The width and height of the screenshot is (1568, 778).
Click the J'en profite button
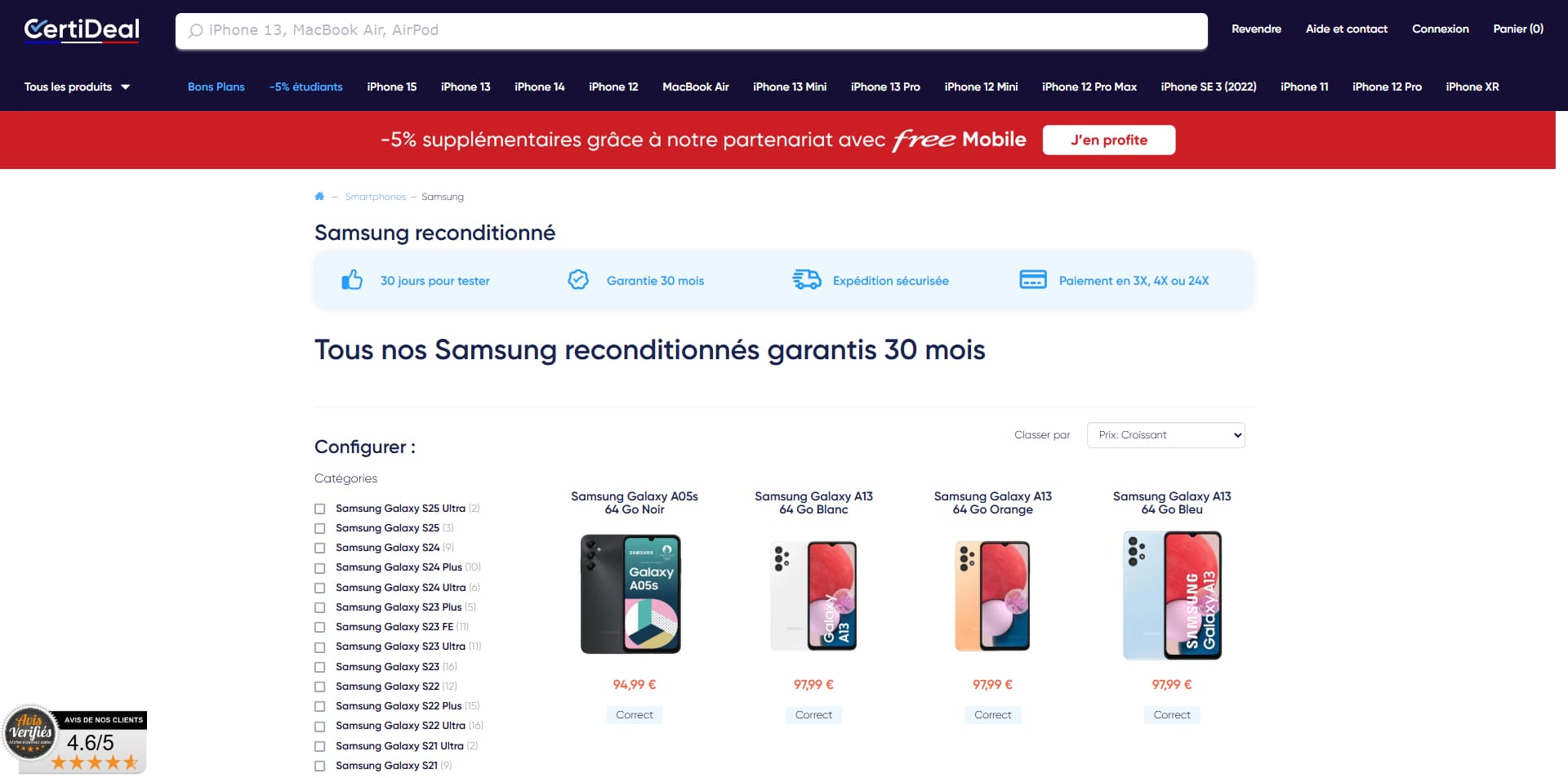(x=1109, y=140)
